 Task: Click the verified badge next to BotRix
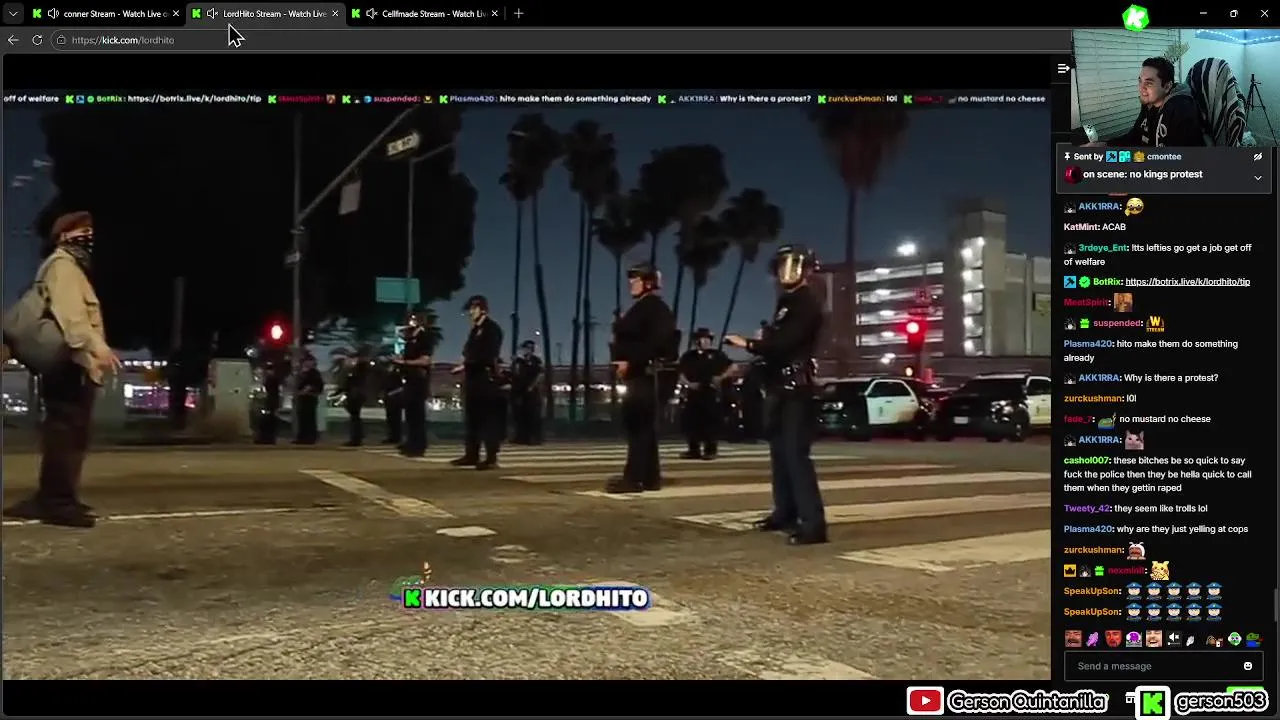1084,282
